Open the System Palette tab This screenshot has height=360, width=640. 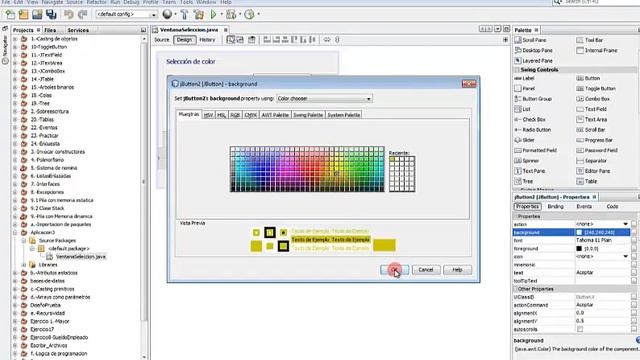344,115
